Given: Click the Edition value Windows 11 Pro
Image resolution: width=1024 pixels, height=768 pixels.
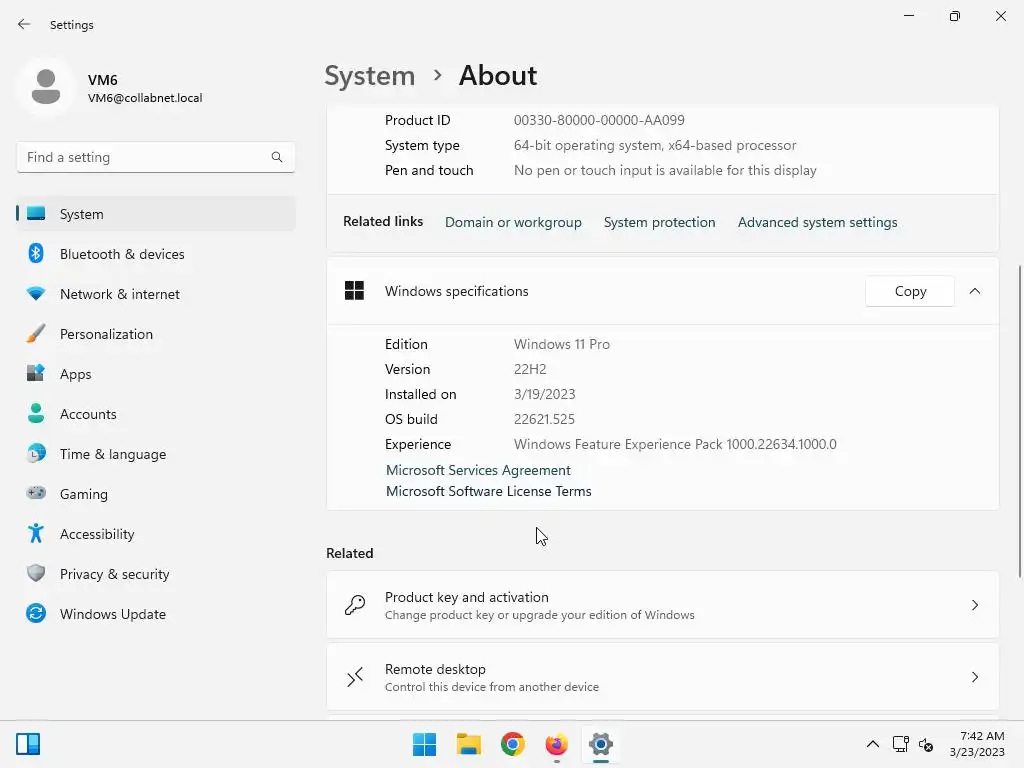Looking at the screenshot, I should [562, 344].
